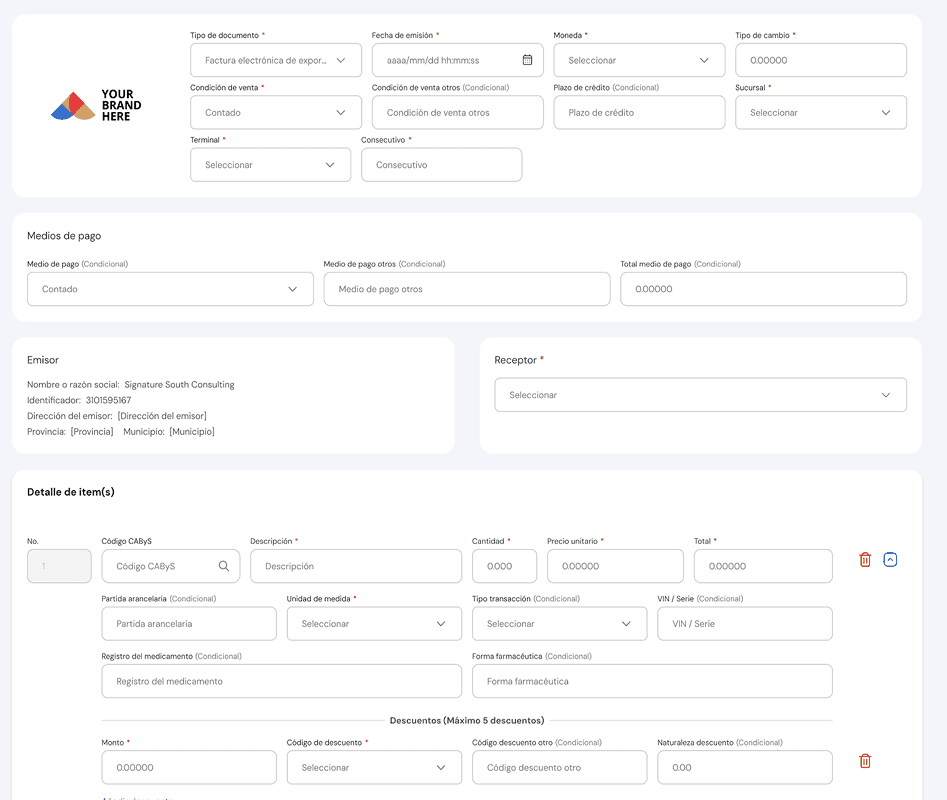Focus the Cantidad field

[504, 566]
